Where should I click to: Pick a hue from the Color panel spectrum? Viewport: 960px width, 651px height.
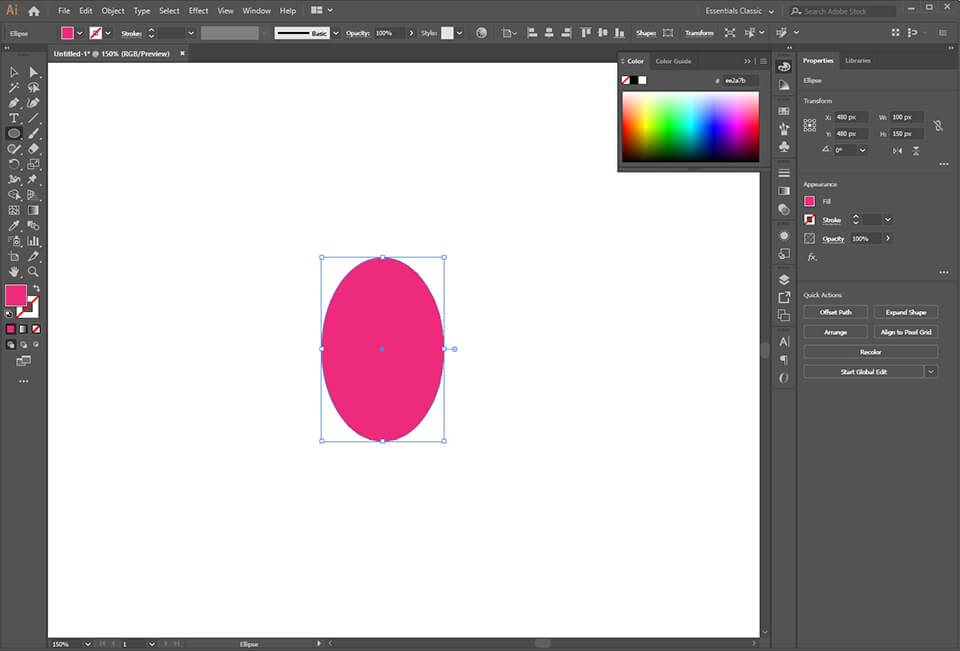pyautogui.click(x=690, y=125)
